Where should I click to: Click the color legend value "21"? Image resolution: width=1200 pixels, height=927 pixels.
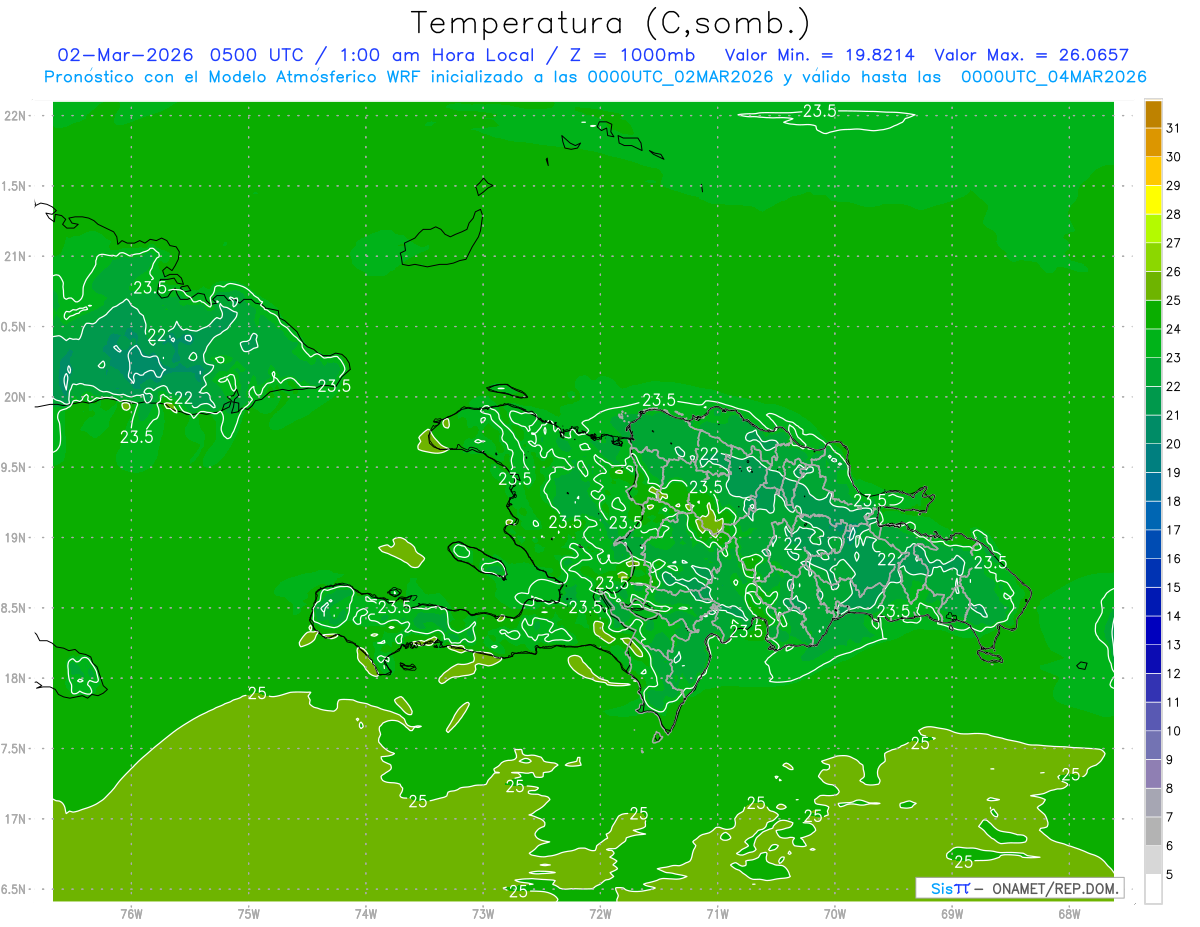[1174, 415]
